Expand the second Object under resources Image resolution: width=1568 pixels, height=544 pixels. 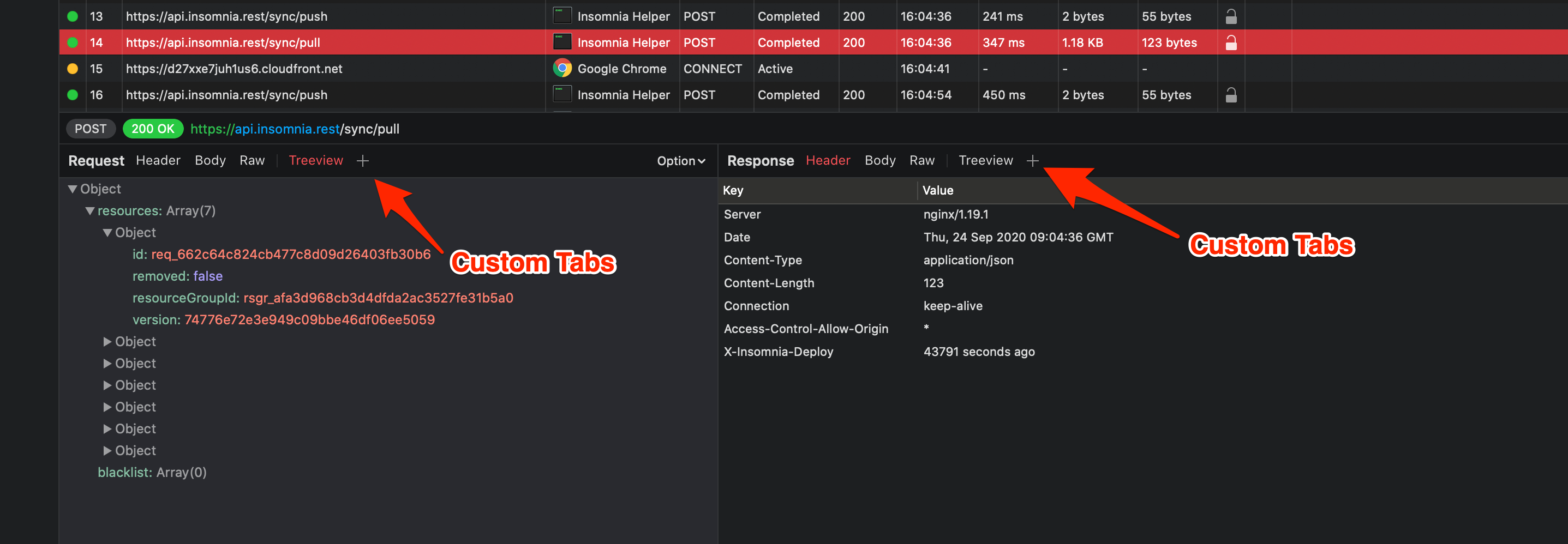(x=107, y=341)
